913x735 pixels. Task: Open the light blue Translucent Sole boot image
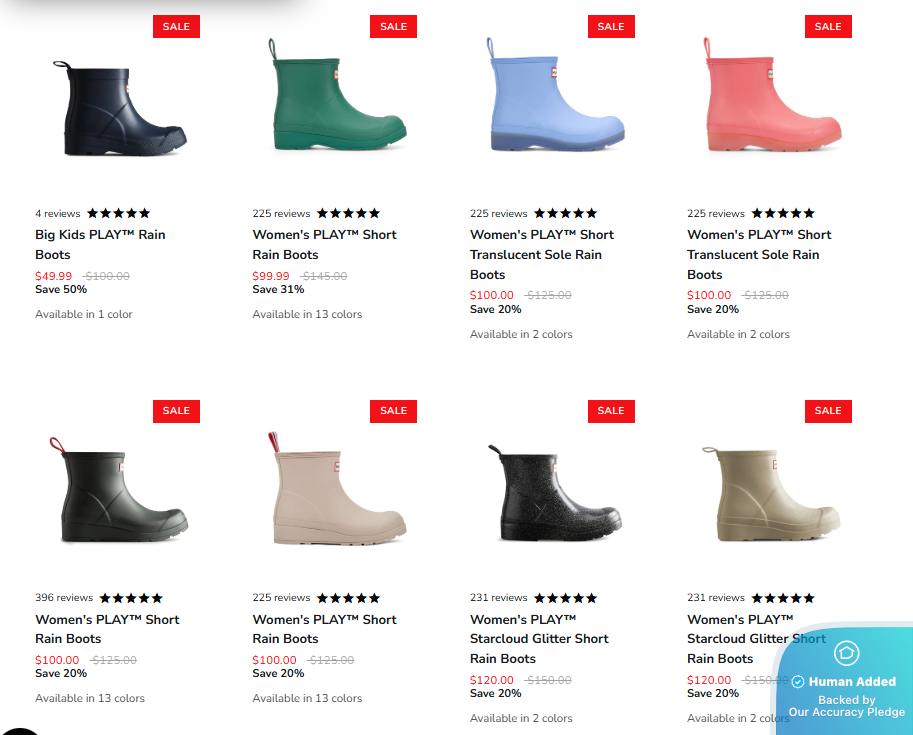point(555,94)
